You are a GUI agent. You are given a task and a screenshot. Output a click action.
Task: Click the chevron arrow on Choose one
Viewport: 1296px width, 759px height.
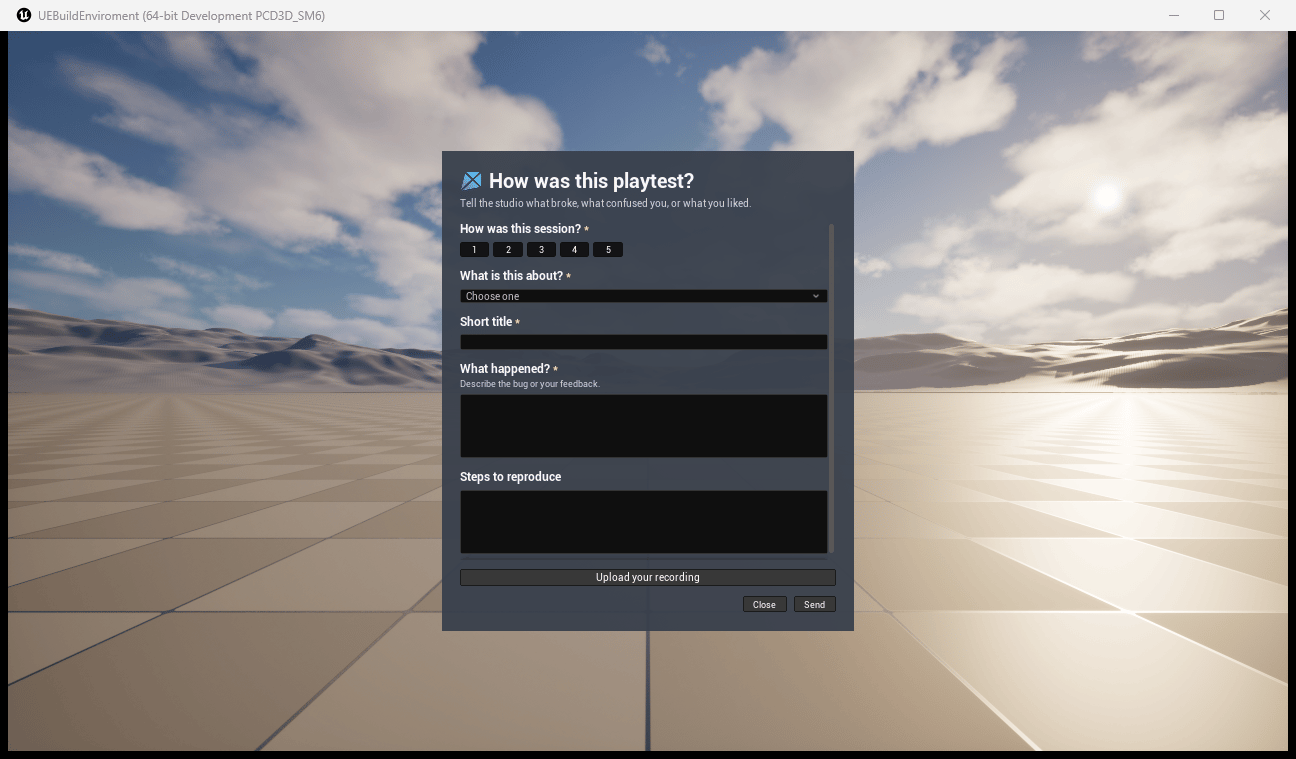click(x=816, y=296)
